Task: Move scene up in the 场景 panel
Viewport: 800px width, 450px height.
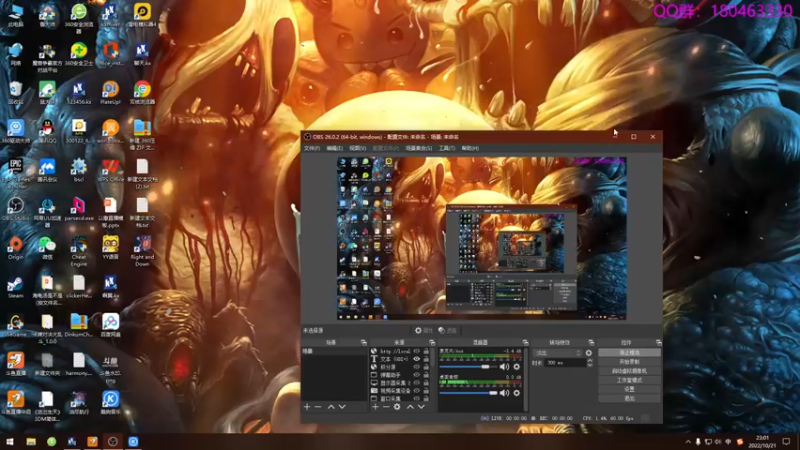Action: click(331, 407)
